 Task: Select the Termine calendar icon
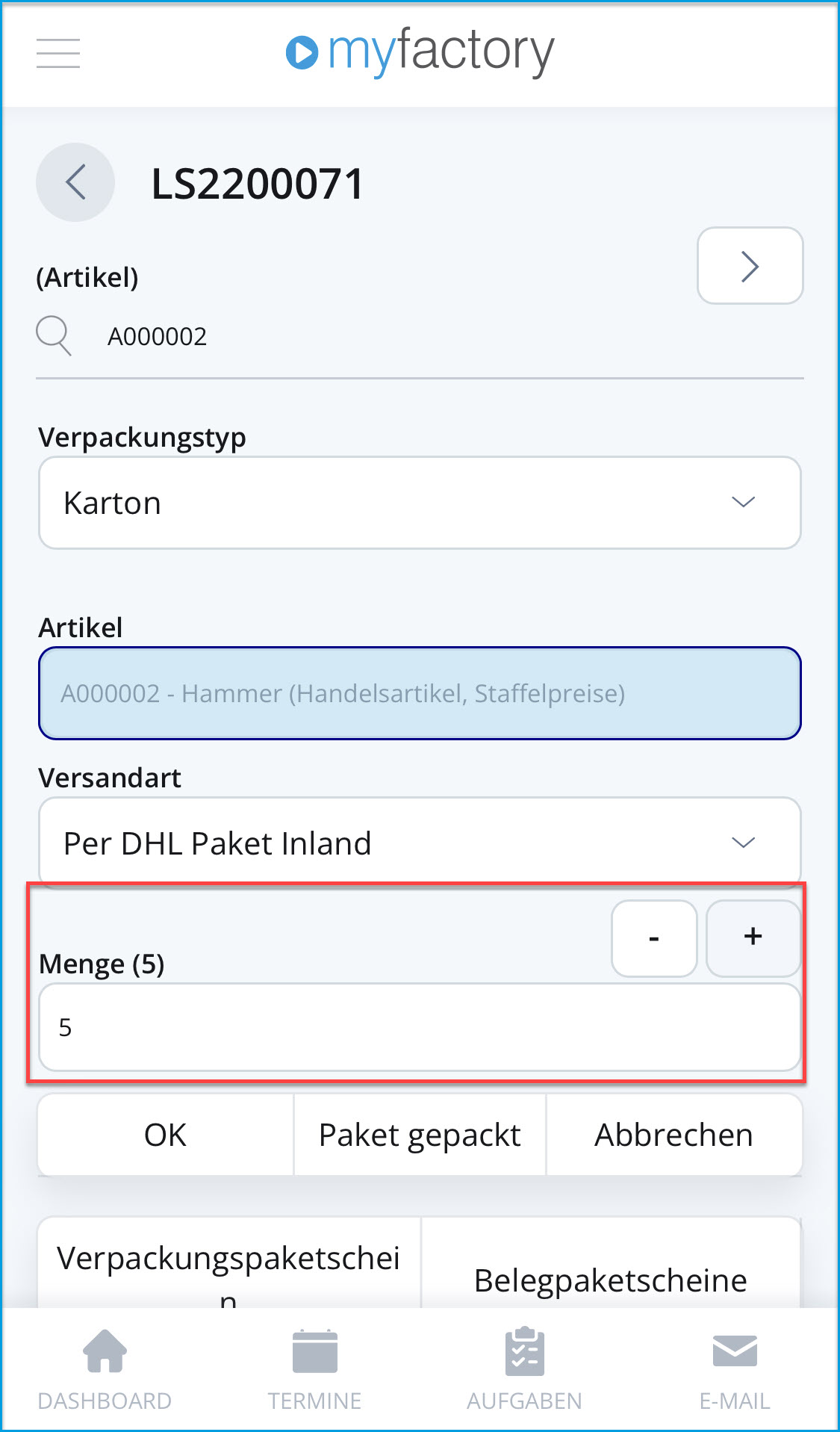coord(315,1349)
